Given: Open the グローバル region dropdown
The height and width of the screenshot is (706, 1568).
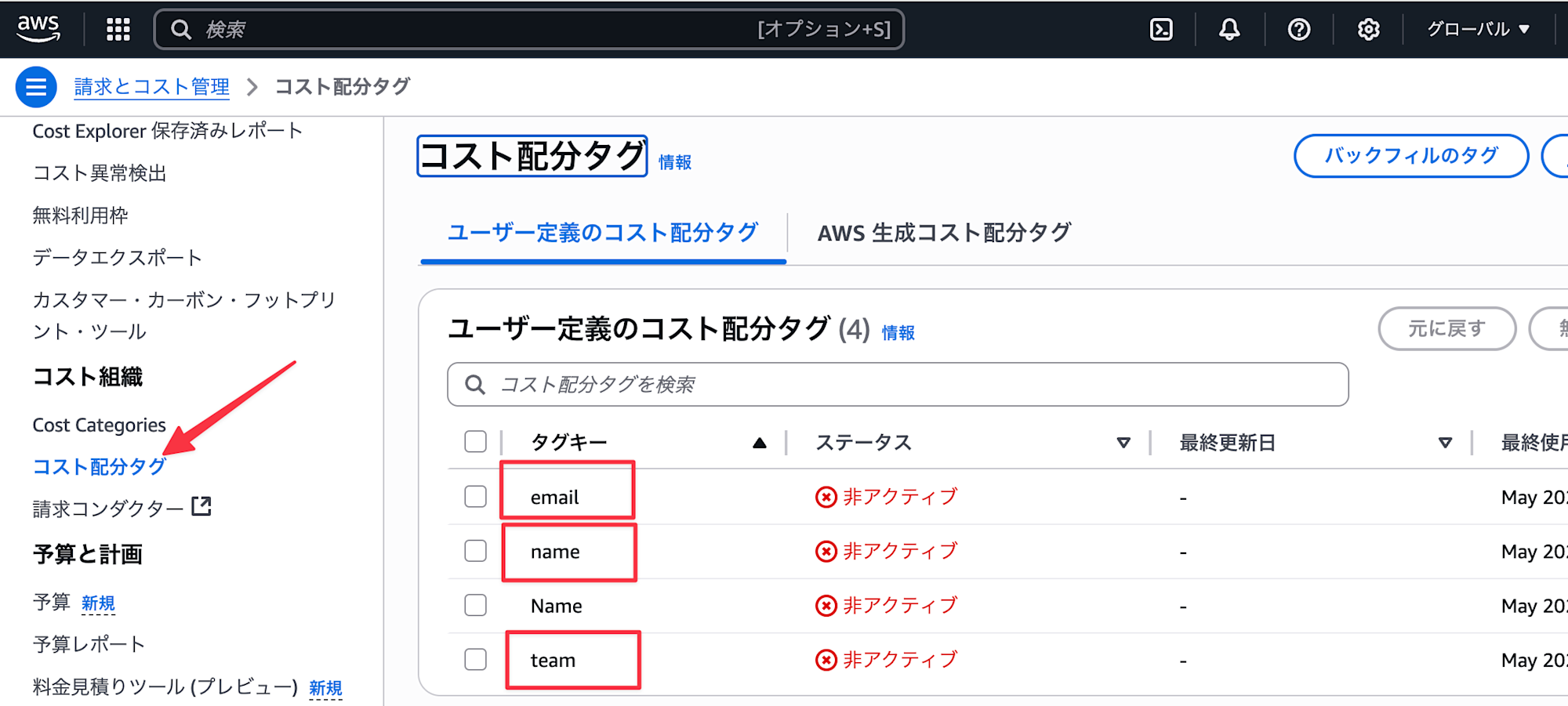Looking at the screenshot, I should coord(1479,30).
